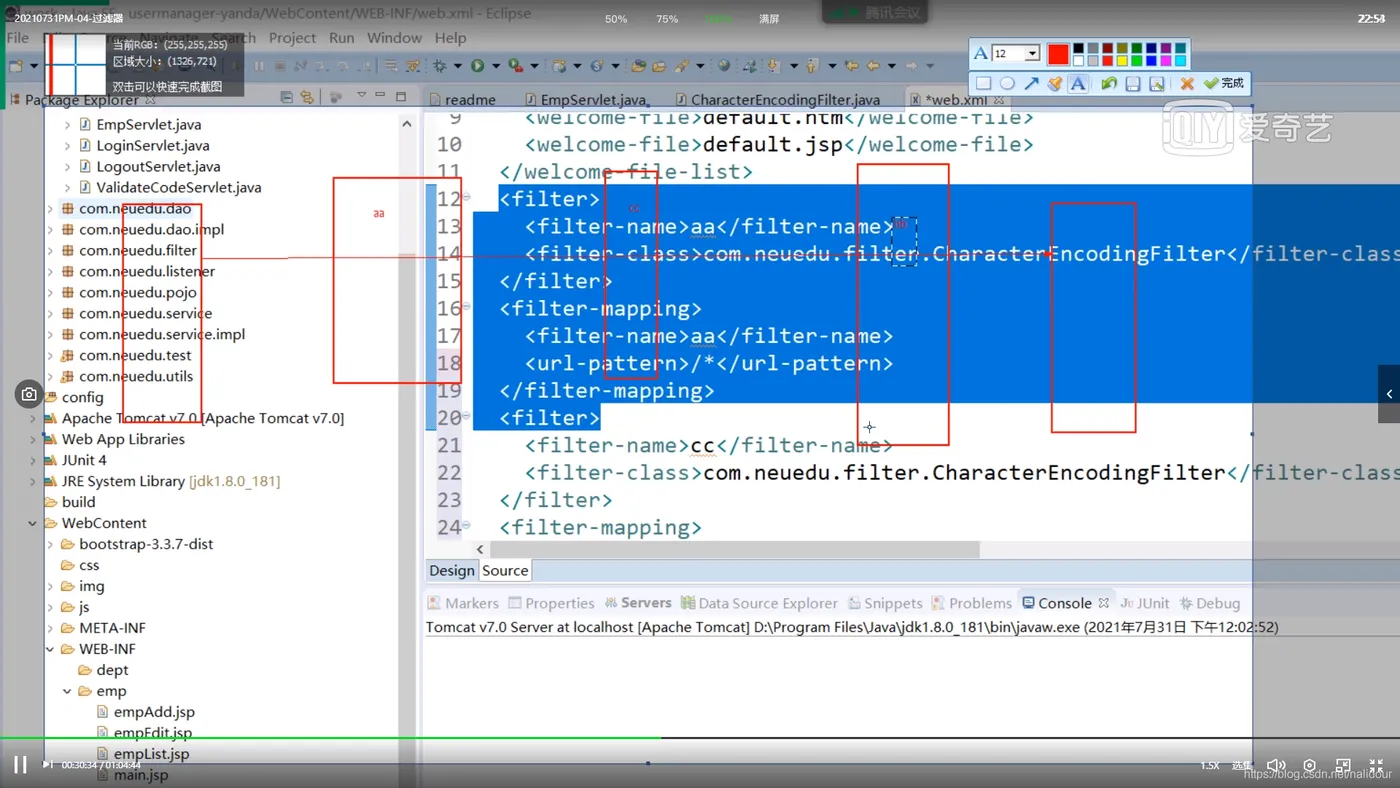The image size is (1400, 788).
Task: Set the video size to 50%
Action: (616, 19)
